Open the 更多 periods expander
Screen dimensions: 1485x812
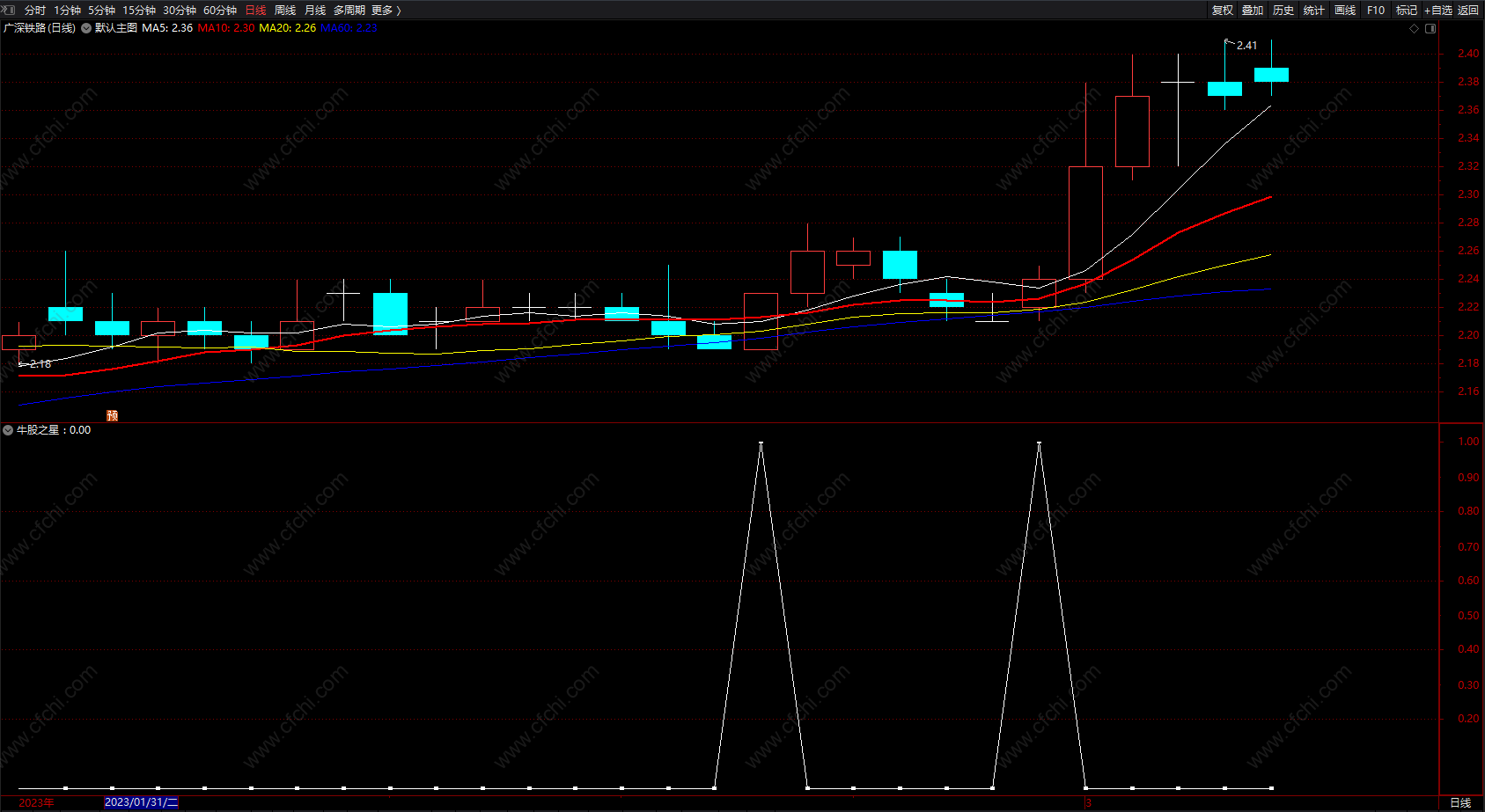coord(386,11)
